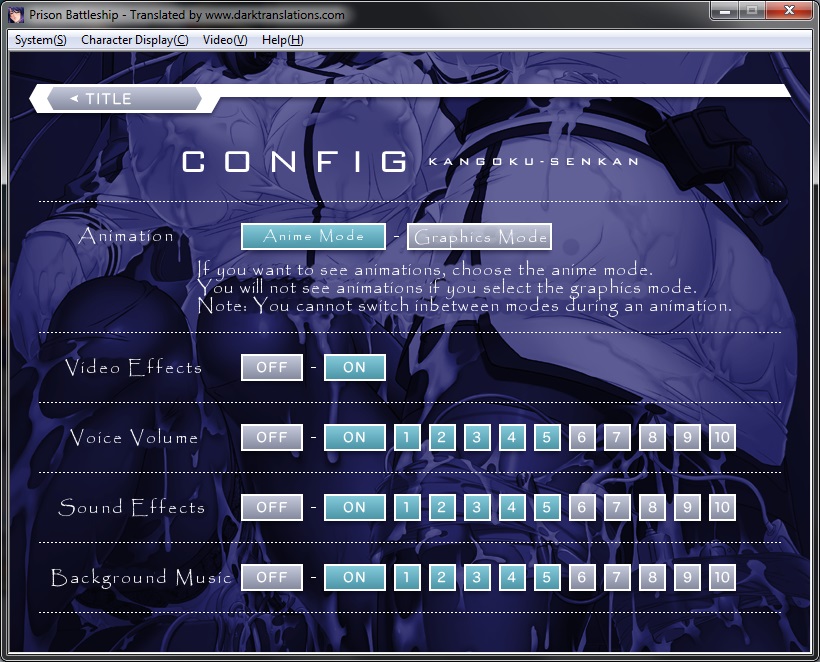
Task: Set Voice Volume to level 7
Action: click(x=617, y=437)
